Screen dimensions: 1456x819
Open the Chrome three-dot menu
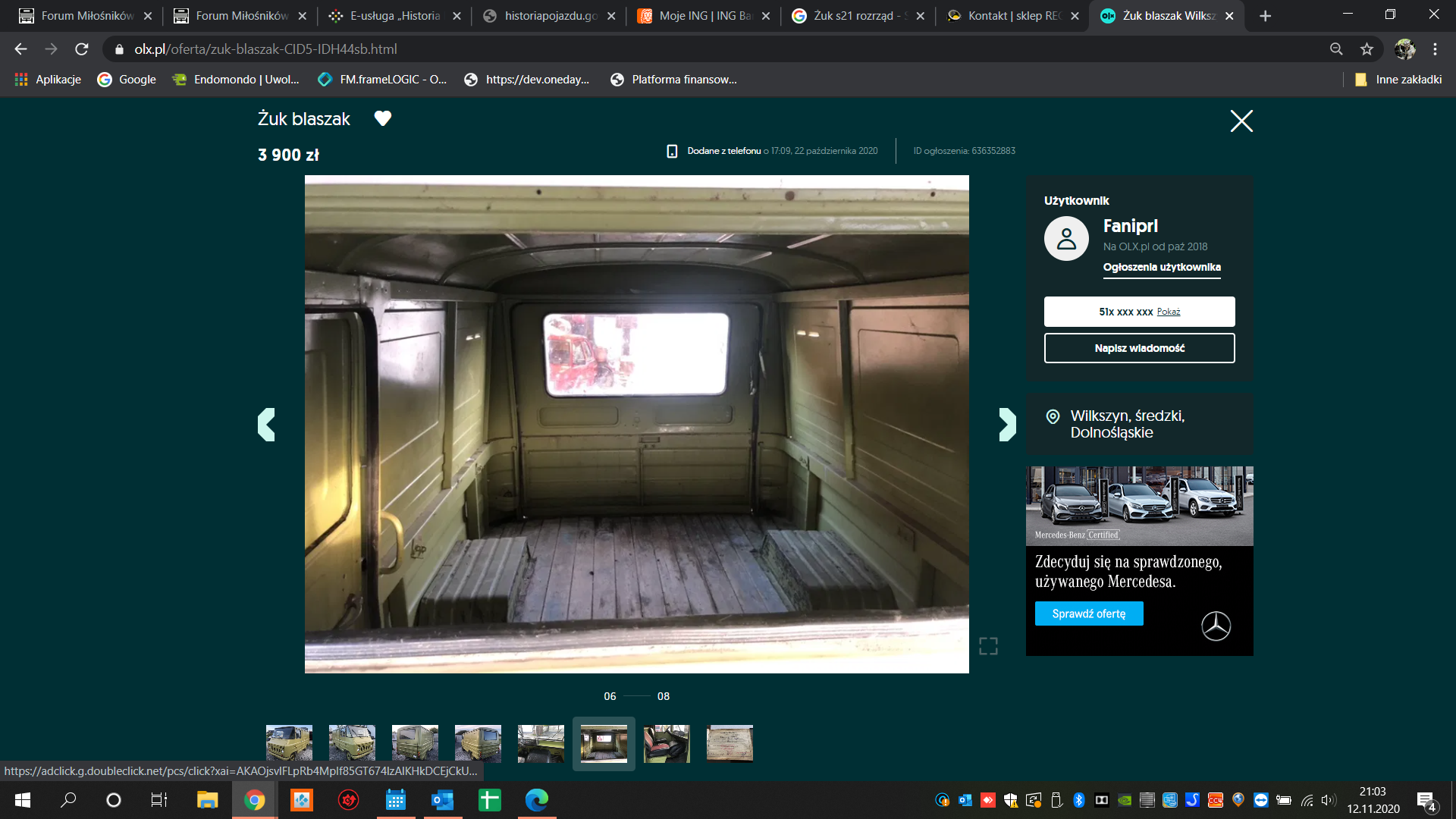click(1435, 49)
